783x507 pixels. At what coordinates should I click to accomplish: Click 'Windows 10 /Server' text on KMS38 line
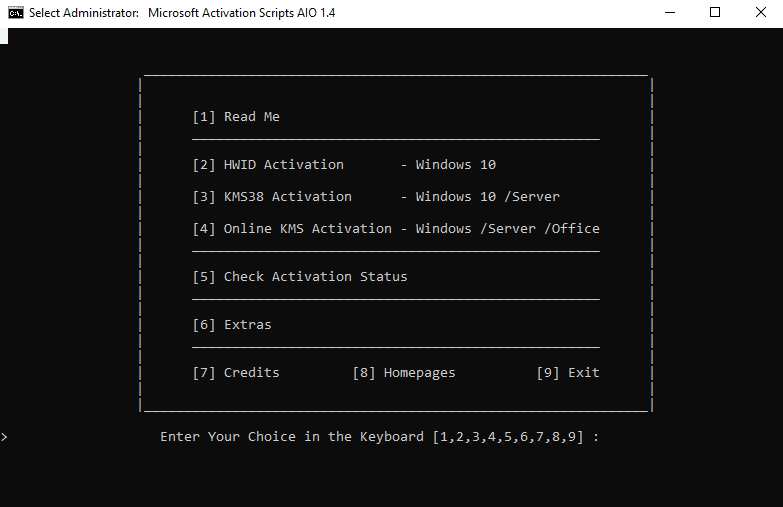tap(488, 197)
